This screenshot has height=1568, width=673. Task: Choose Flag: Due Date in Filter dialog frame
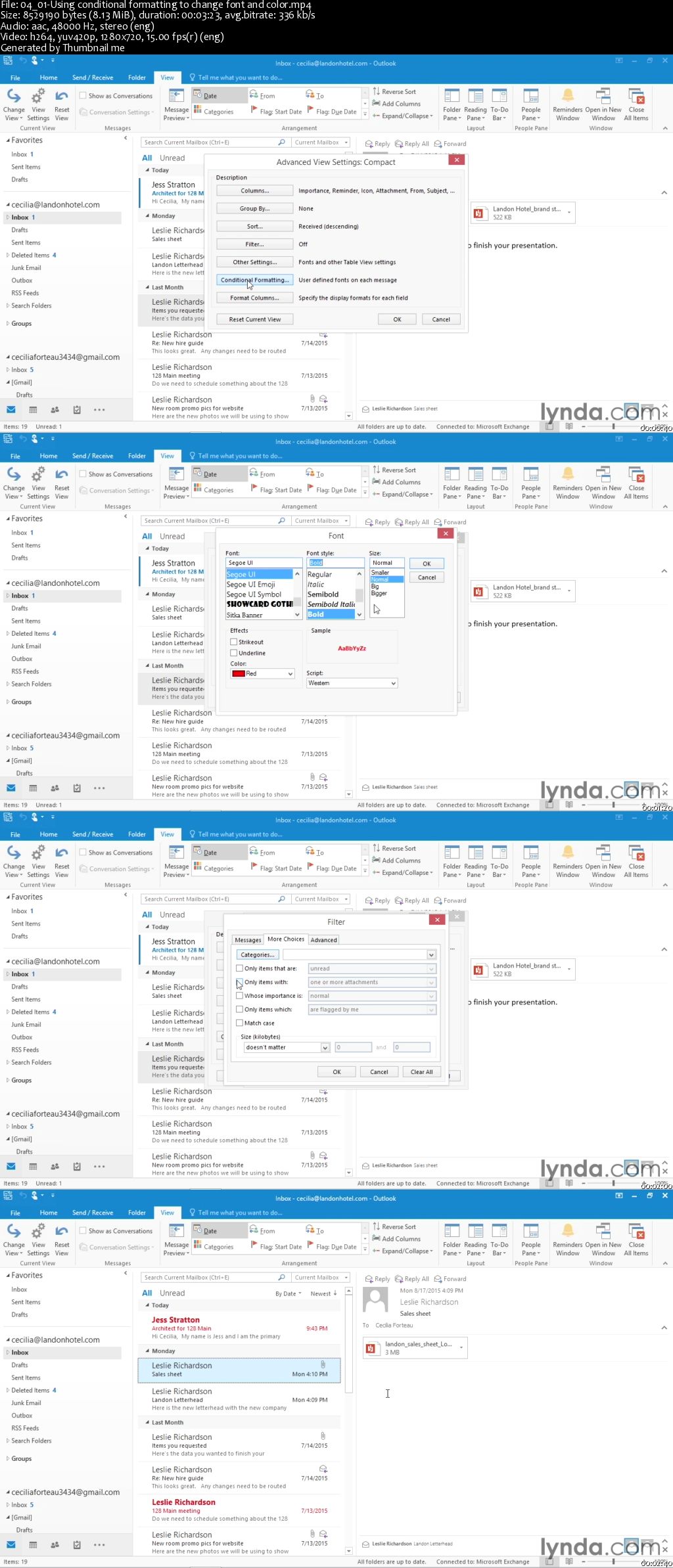(332, 868)
